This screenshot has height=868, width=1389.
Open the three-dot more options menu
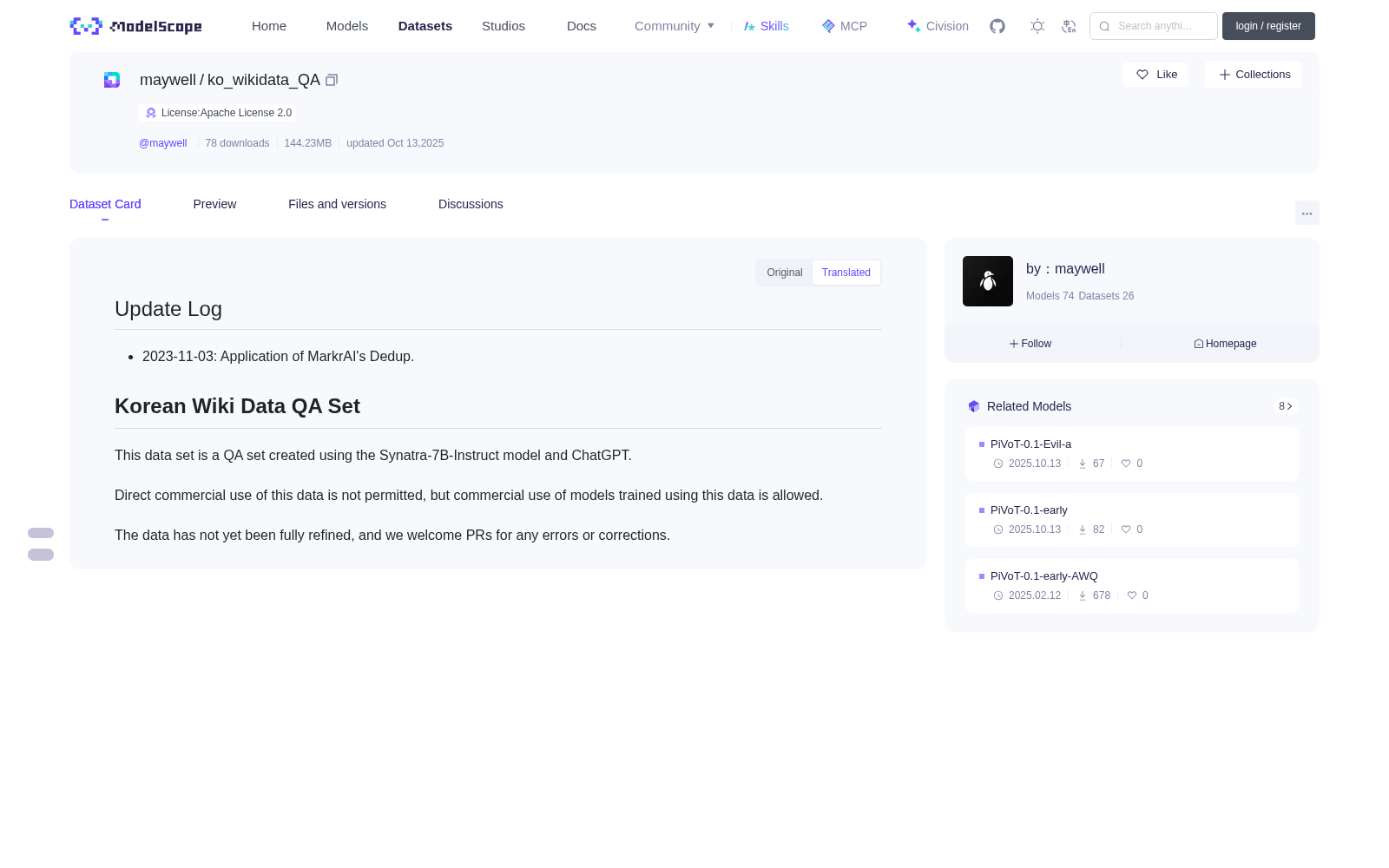(1307, 213)
